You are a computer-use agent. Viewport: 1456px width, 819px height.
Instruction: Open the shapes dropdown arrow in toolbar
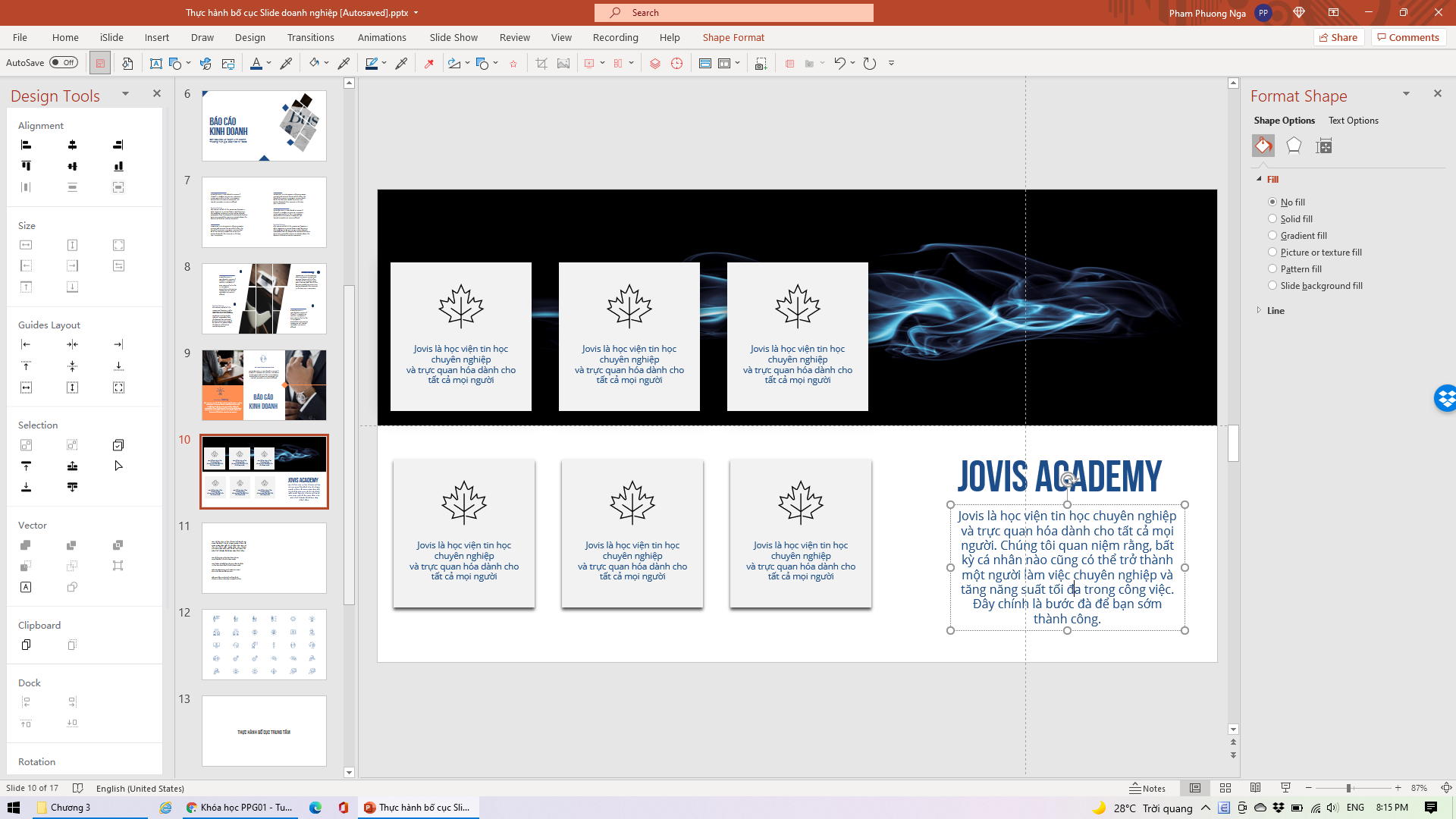coord(188,64)
